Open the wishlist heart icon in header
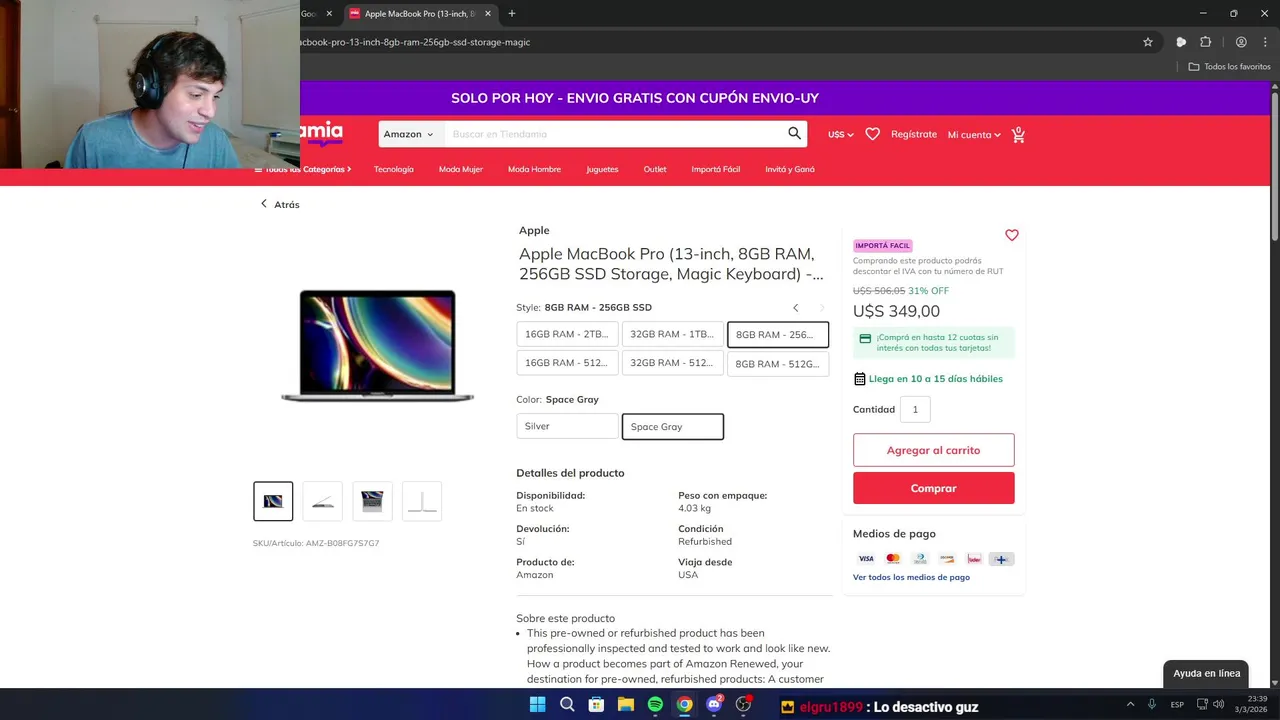 pos(872,134)
